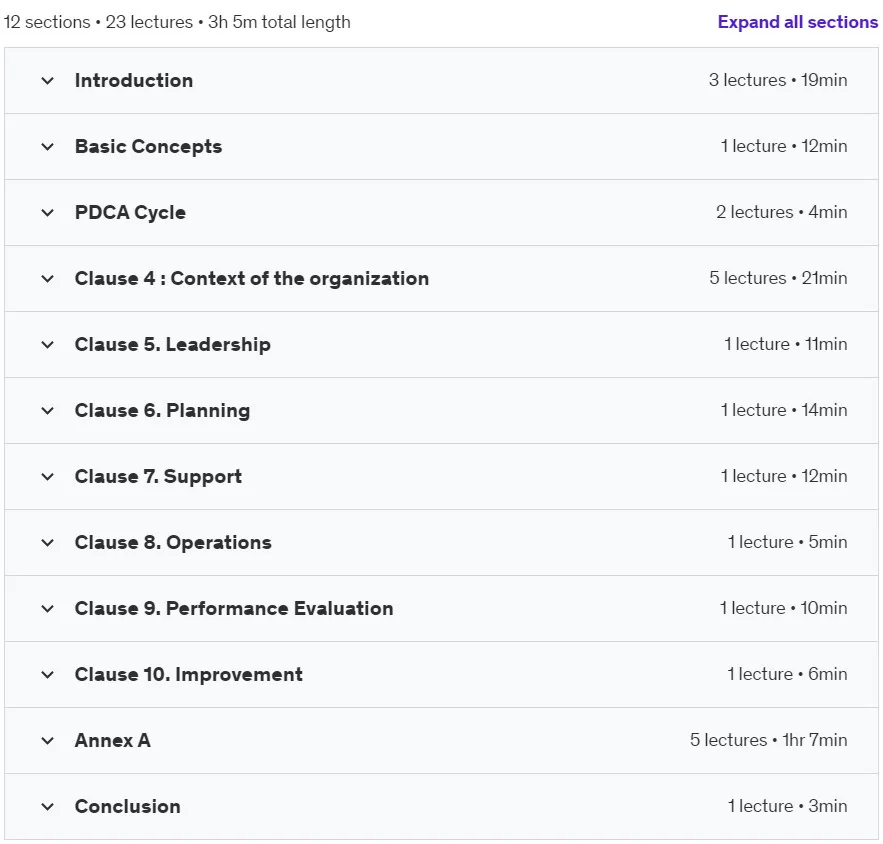
Task: Click the Clause 7. Support chevron
Action: pos(48,476)
